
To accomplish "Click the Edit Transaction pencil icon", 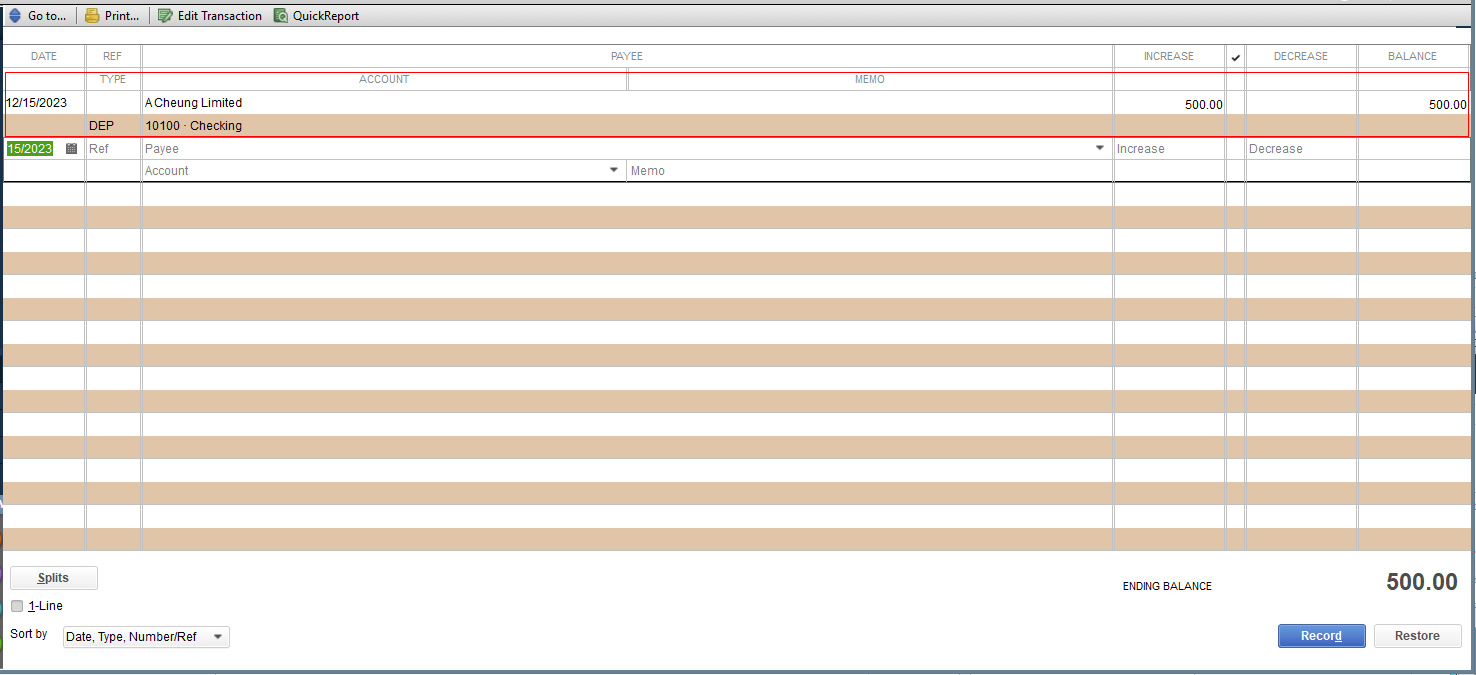I will tap(165, 16).
